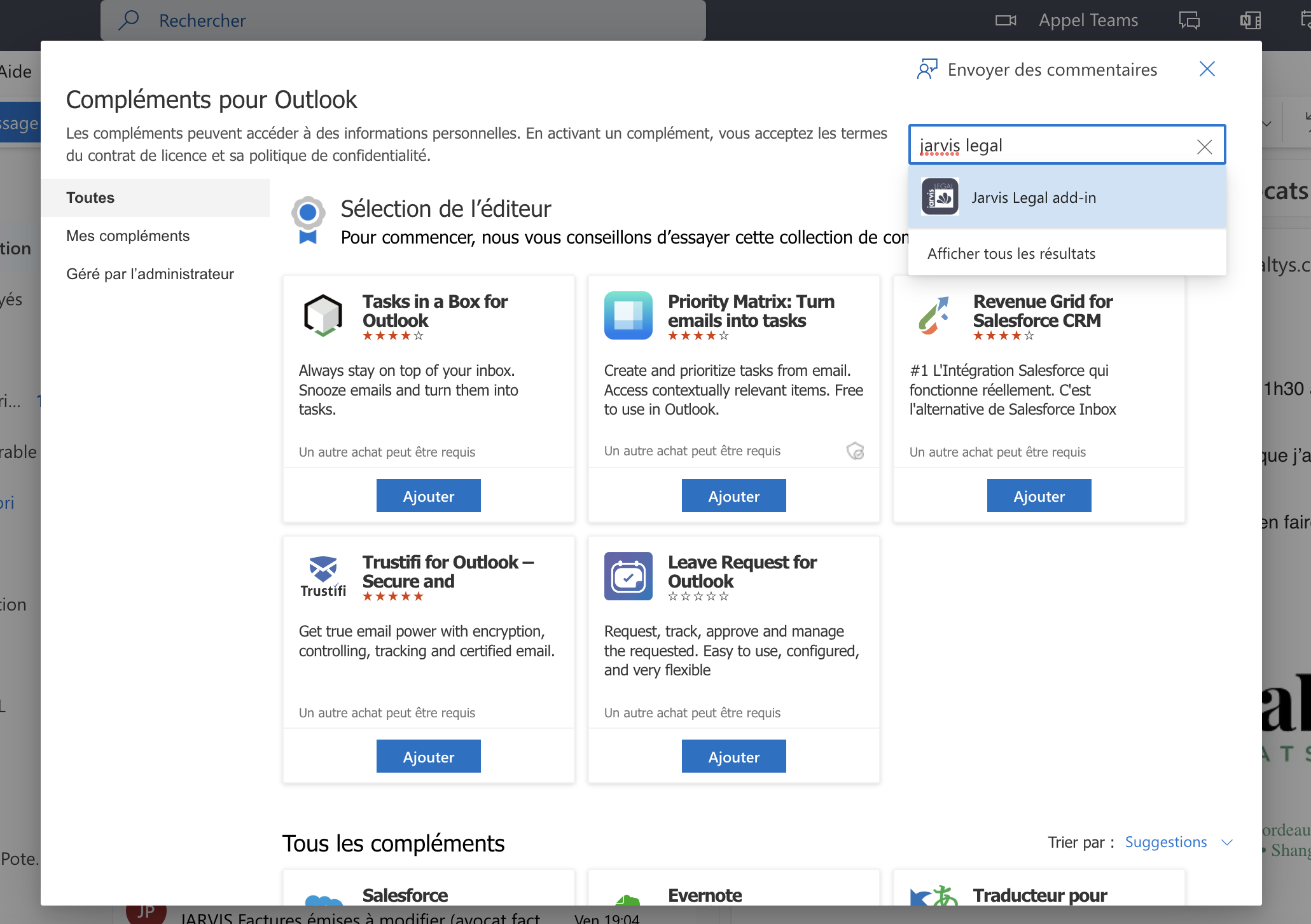Click the Priority Matrix star rating
Image resolution: width=1311 pixels, height=924 pixels.
[x=698, y=336]
